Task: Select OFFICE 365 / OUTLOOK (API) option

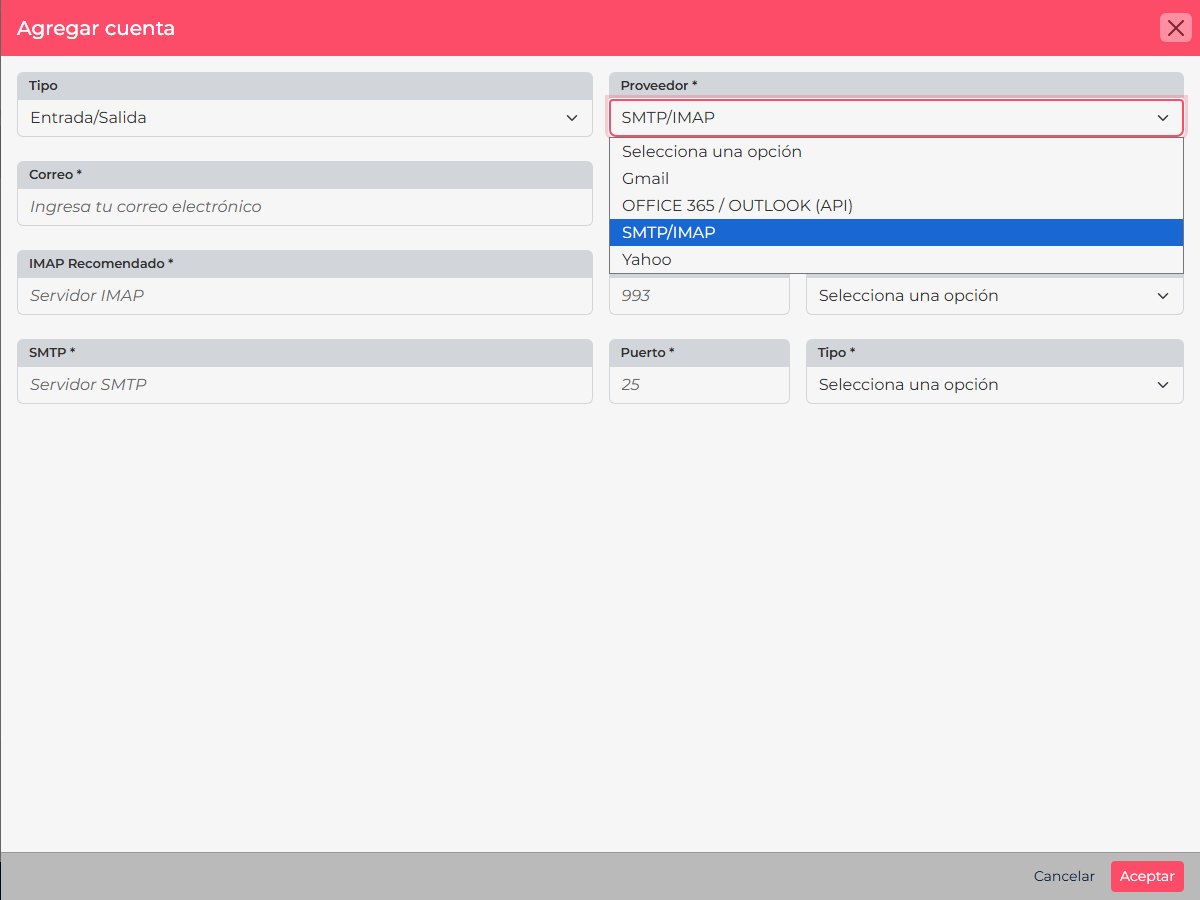Action: 896,205
